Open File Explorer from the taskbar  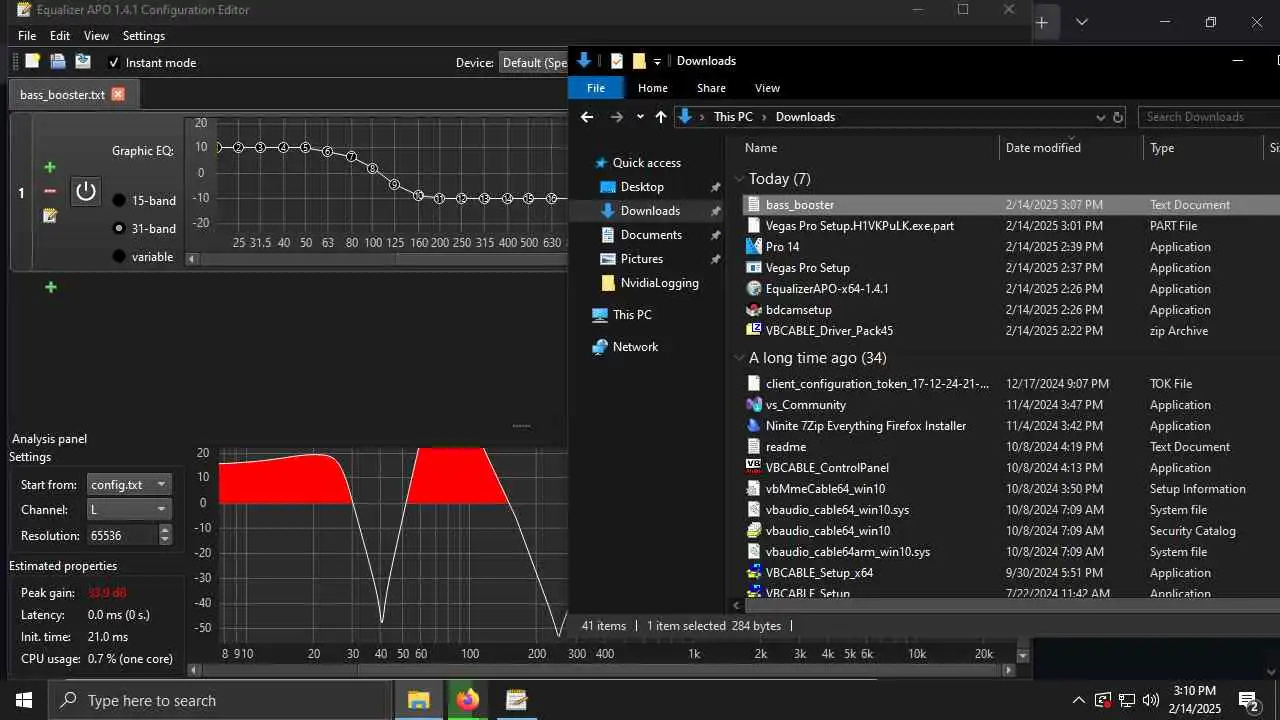tap(419, 700)
